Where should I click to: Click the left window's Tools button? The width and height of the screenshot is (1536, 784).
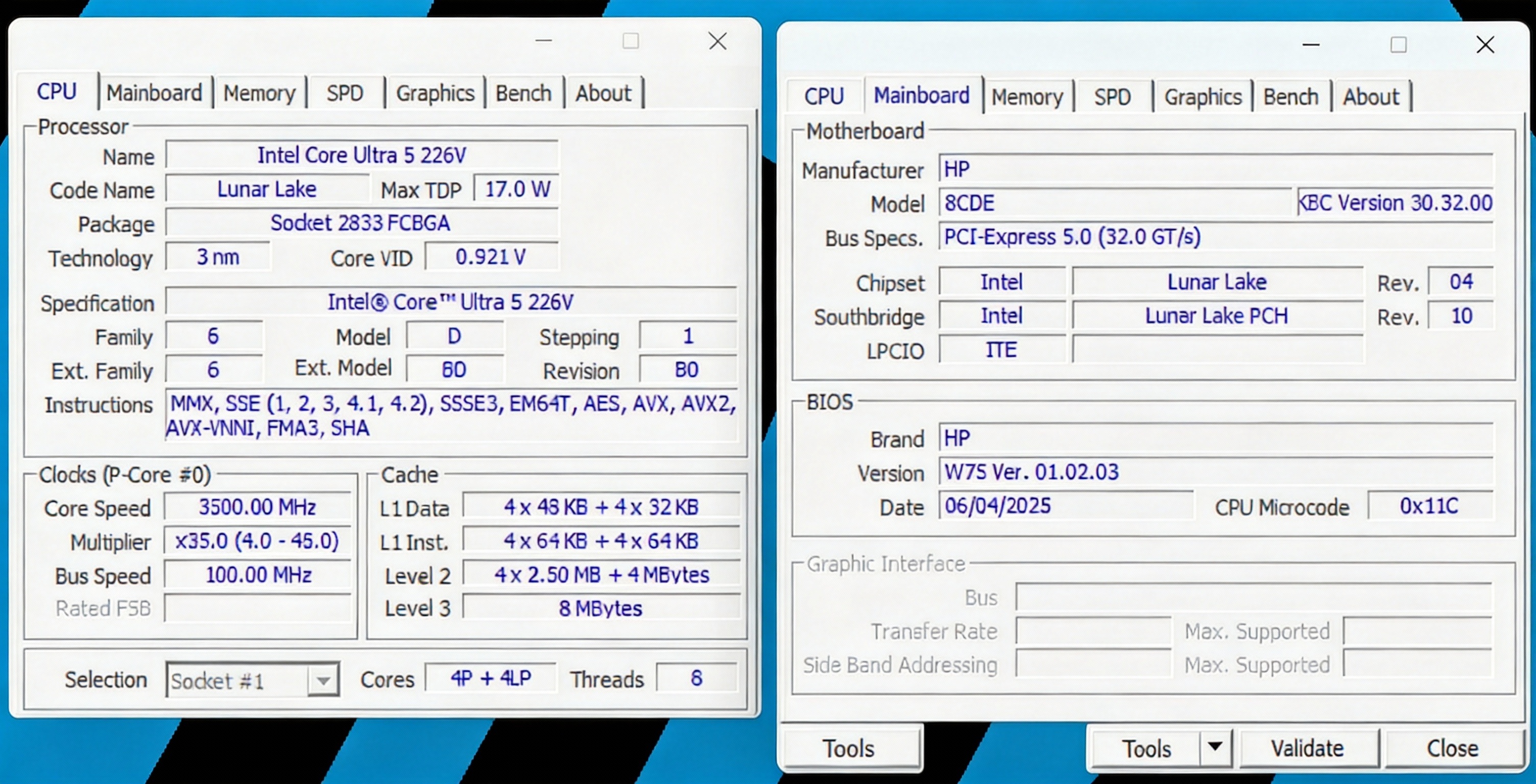coord(849,748)
